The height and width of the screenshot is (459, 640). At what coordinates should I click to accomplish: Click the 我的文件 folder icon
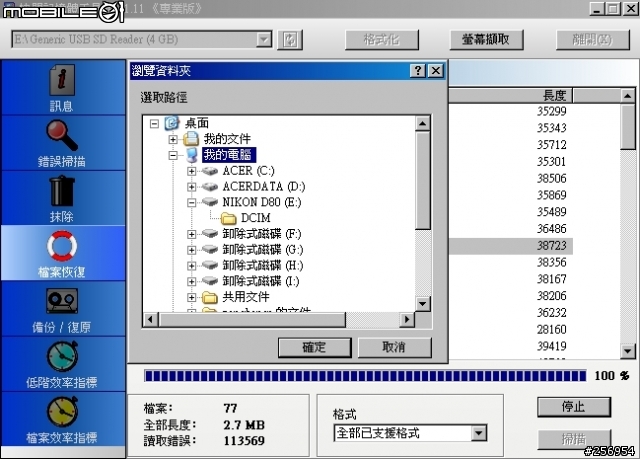pyautogui.click(x=191, y=139)
